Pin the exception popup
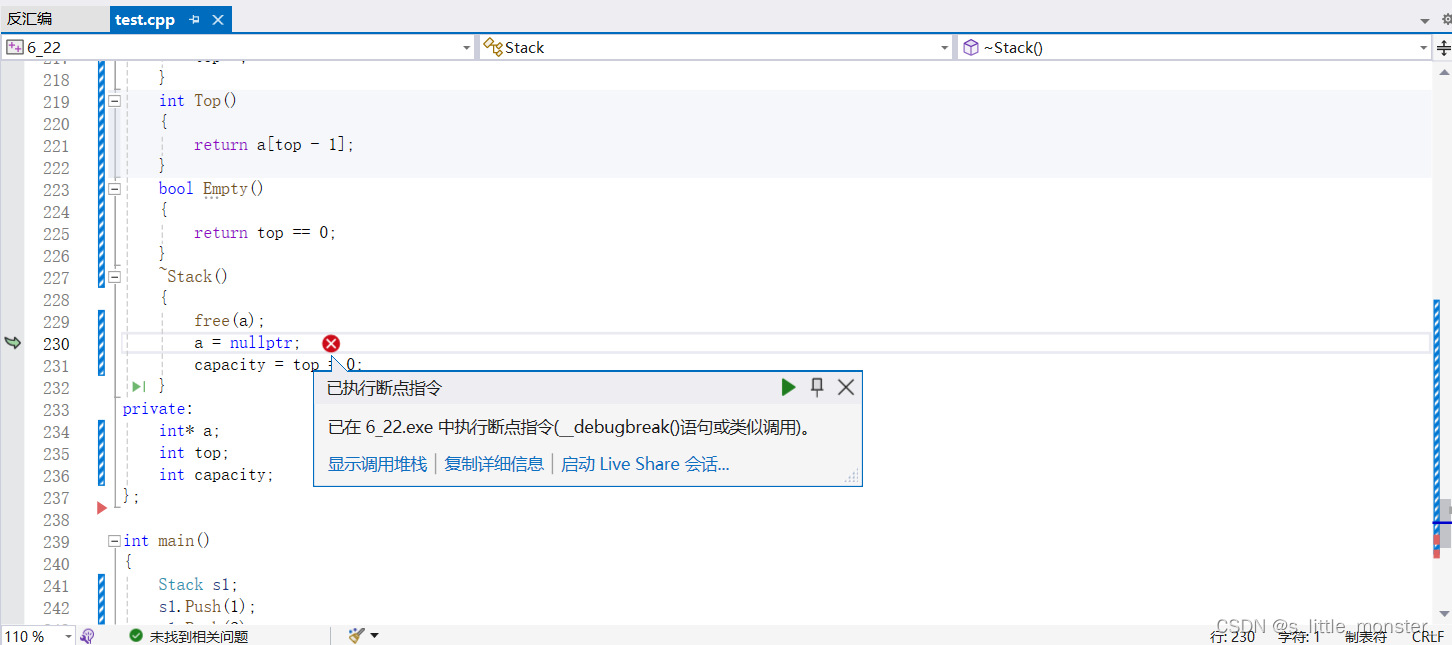The image size is (1452, 645). click(x=817, y=387)
